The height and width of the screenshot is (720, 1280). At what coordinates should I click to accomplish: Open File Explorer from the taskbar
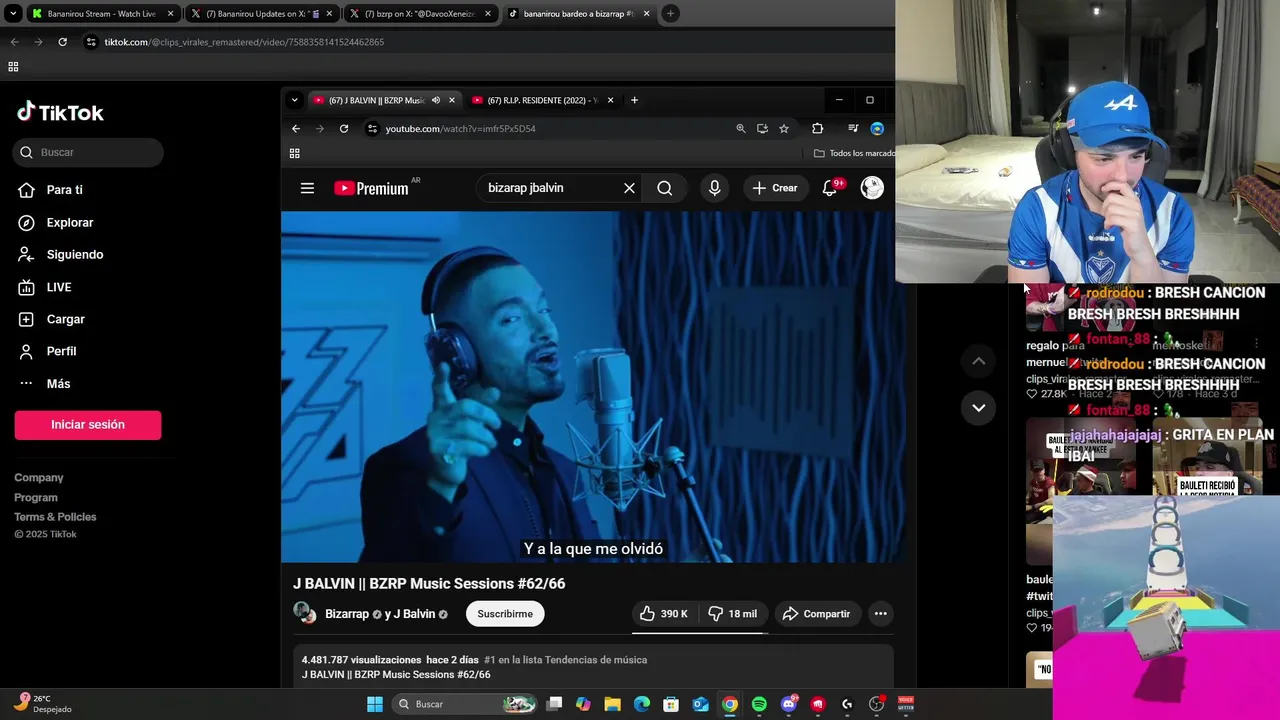613,704
